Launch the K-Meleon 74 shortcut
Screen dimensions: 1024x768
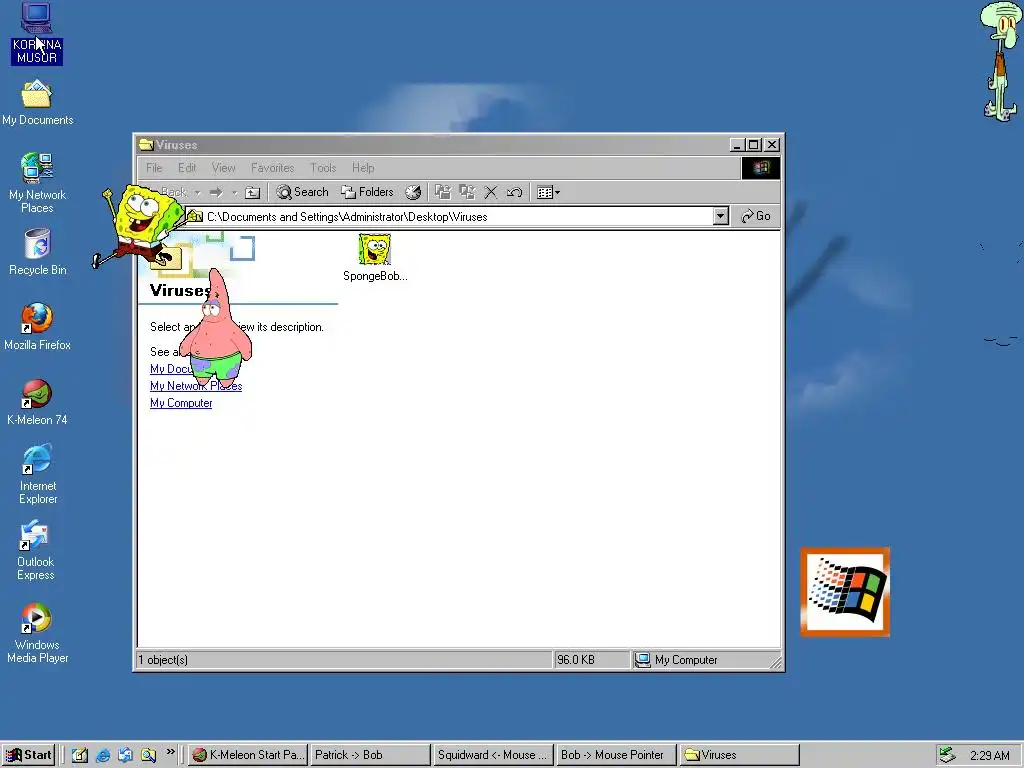point(37,402)
